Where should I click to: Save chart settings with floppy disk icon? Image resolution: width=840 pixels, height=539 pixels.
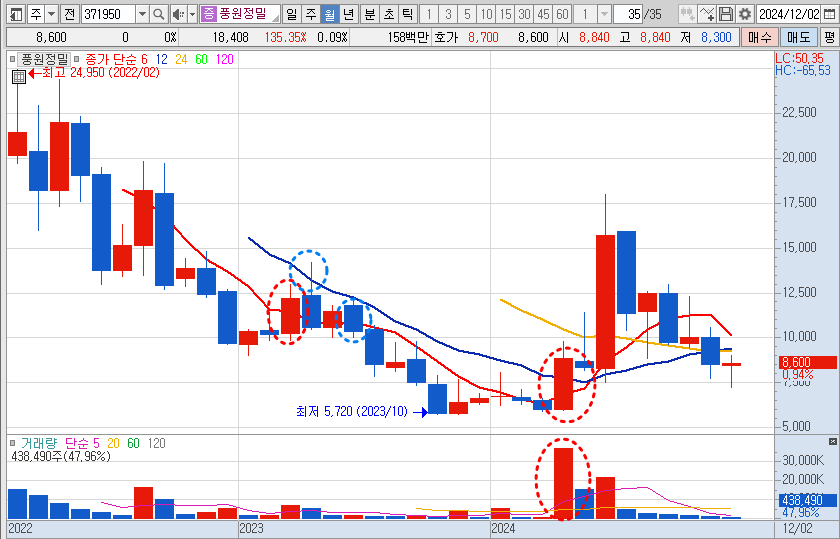[x=725, y=14]
